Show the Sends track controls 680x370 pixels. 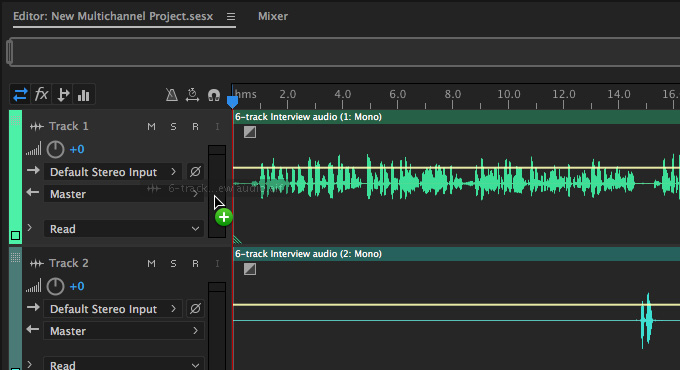pyautogui.click(x=62, y=94)
